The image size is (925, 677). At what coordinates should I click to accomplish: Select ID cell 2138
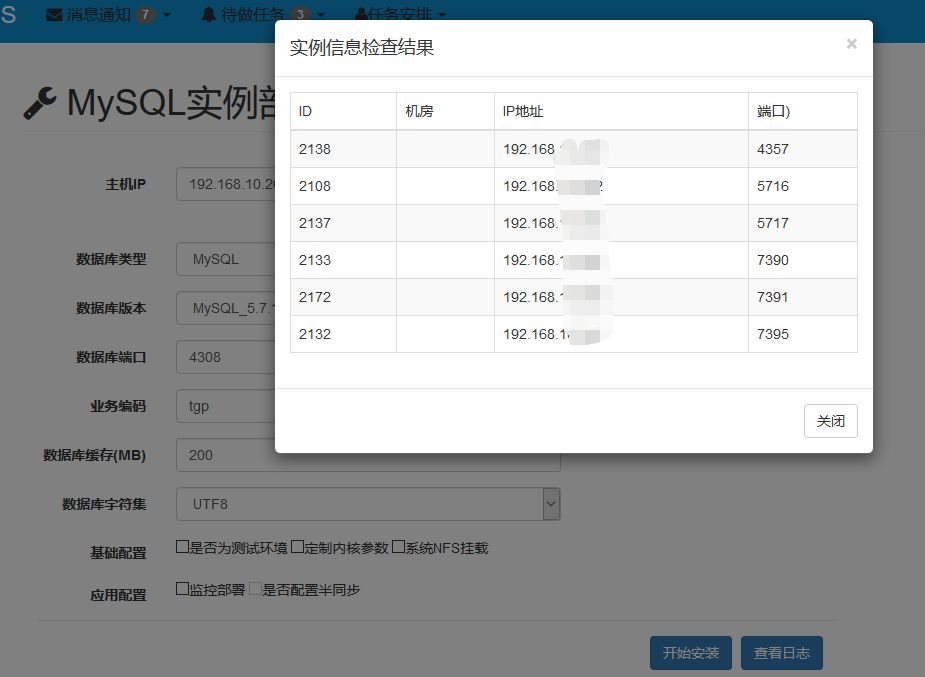[x=343, y=149]
